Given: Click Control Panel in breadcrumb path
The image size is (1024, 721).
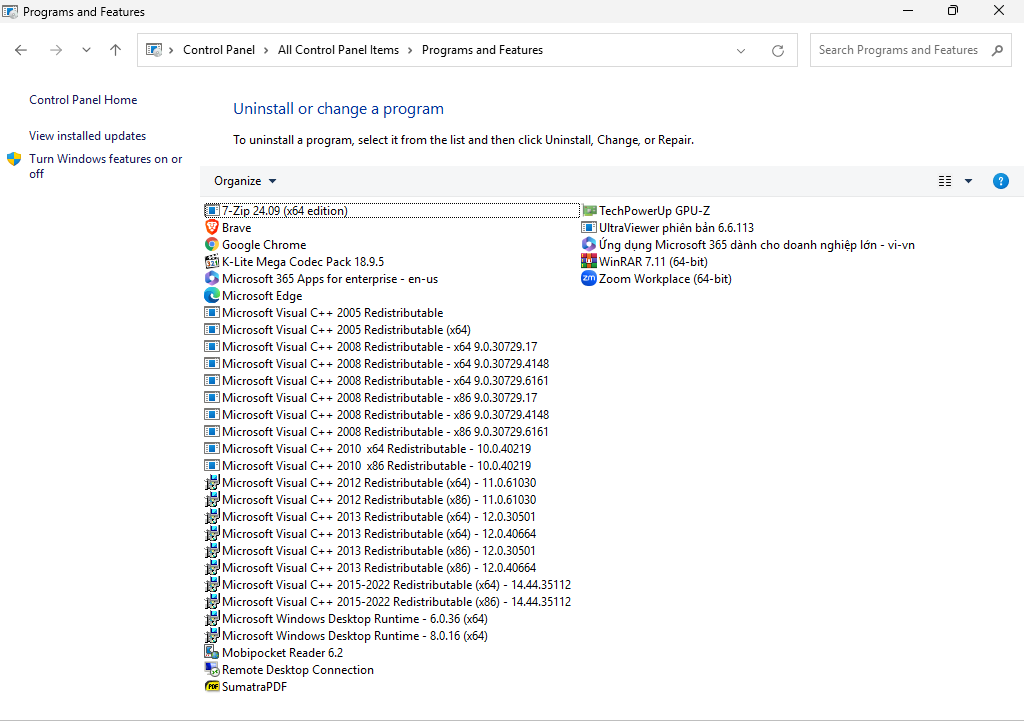Looking at the screenshot, I should (x=219, y=50).
